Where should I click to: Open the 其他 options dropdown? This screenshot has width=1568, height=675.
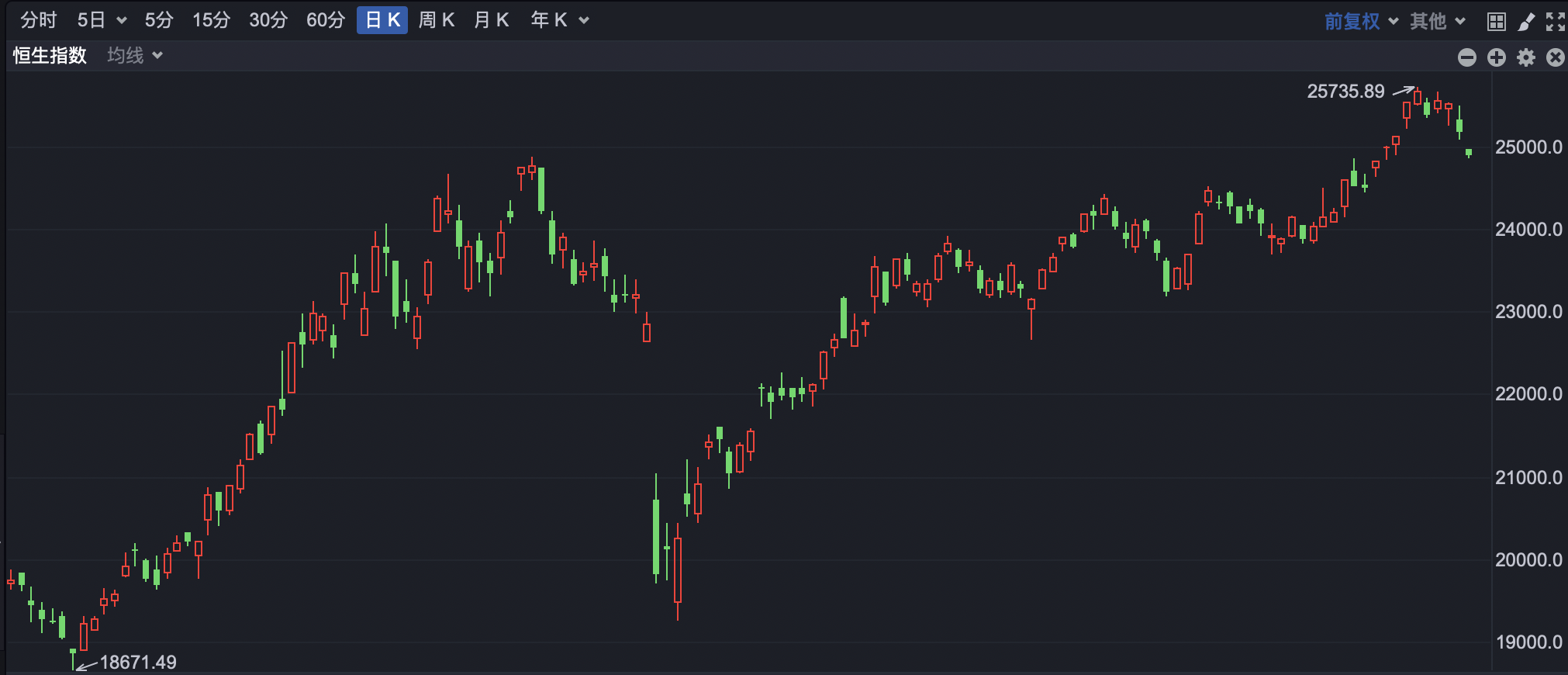click(1437, 21)
